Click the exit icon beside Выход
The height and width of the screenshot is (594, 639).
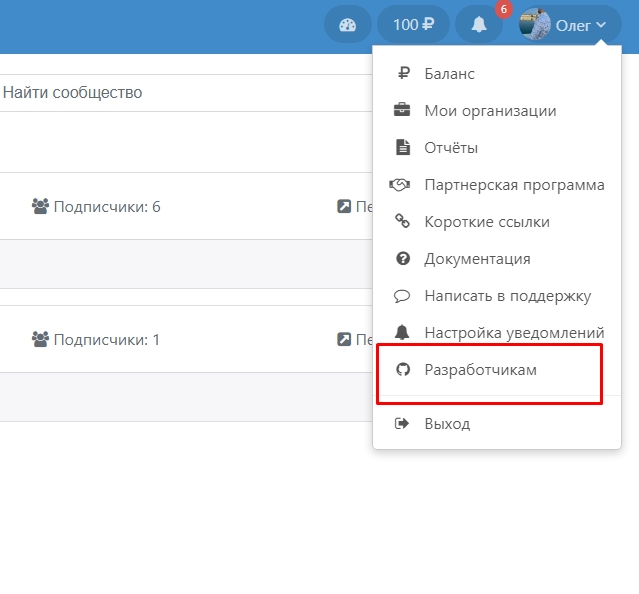403,423
